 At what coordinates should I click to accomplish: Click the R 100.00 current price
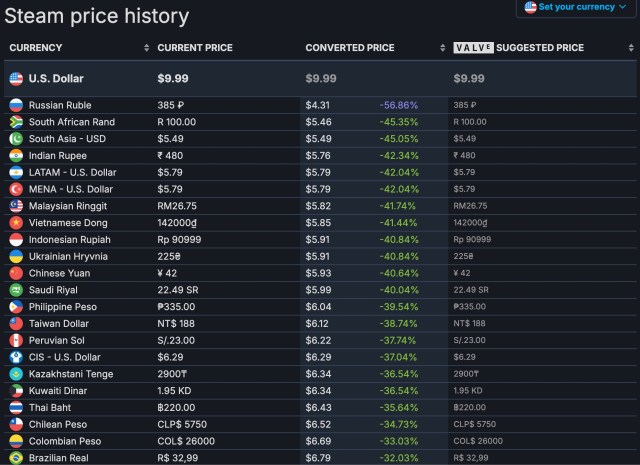[176, 122]
